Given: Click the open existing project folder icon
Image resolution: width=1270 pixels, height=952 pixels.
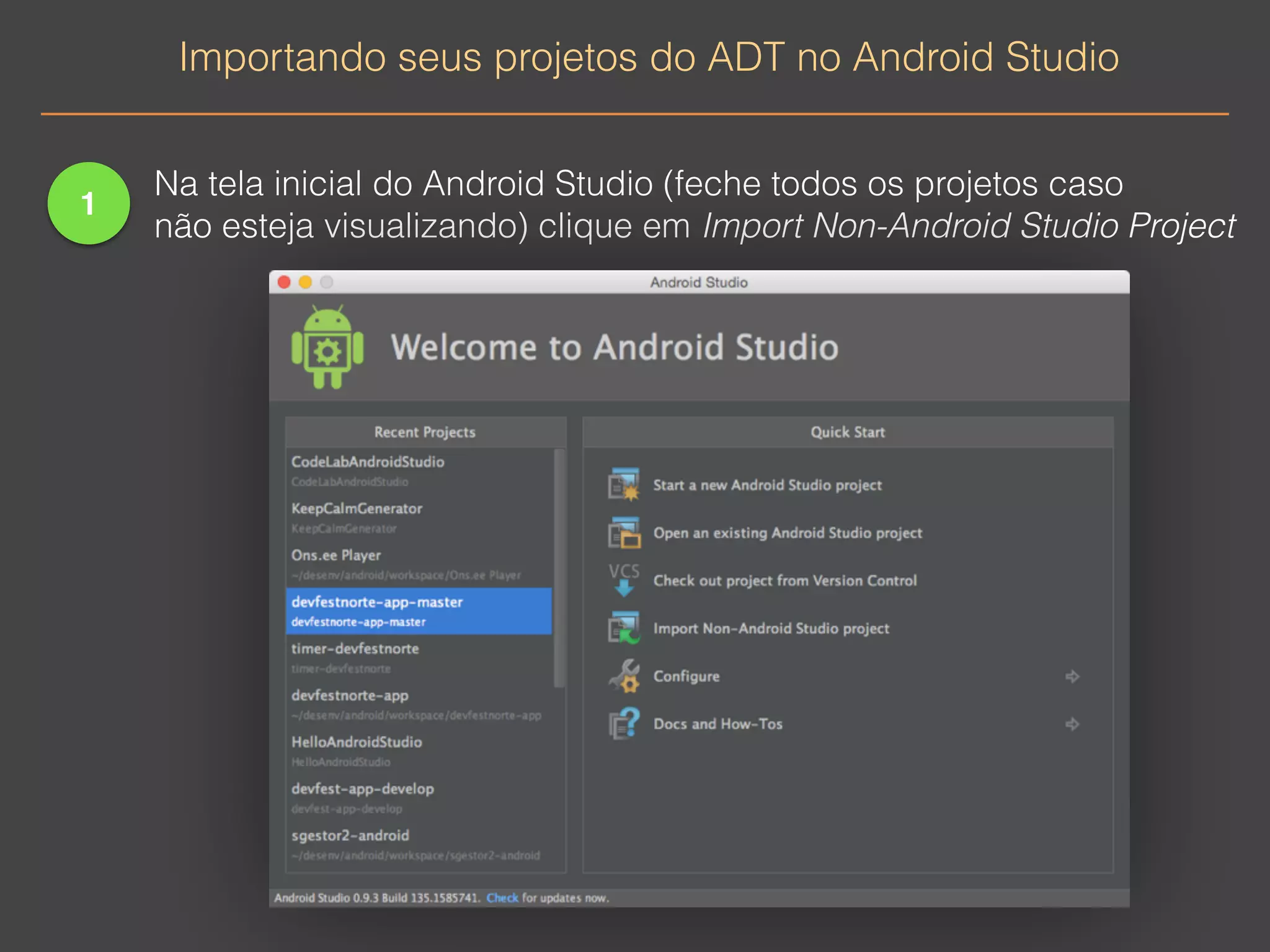Looking at the screenshot, I should tap(624, 532).
